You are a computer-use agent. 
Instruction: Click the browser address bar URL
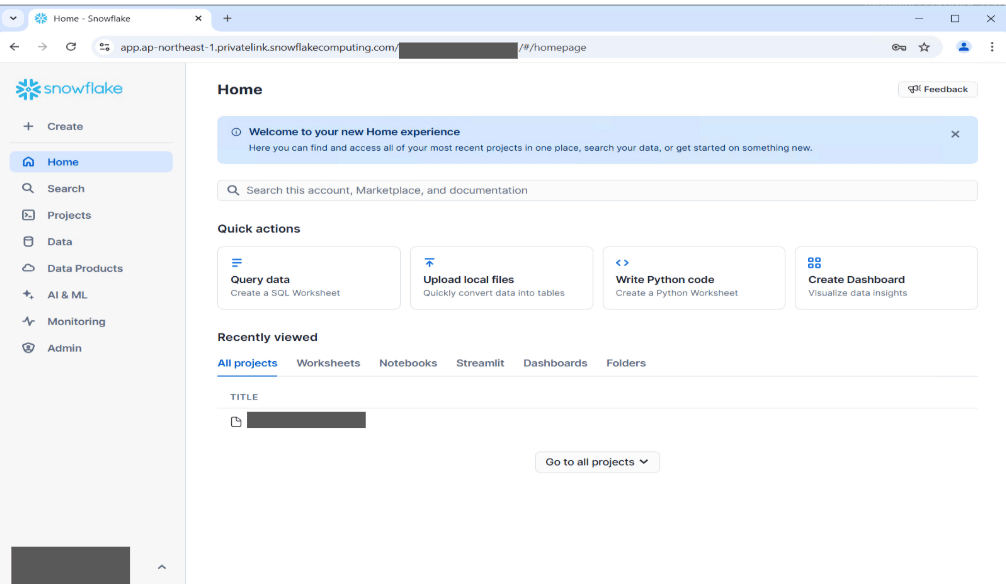click(354, 47)
